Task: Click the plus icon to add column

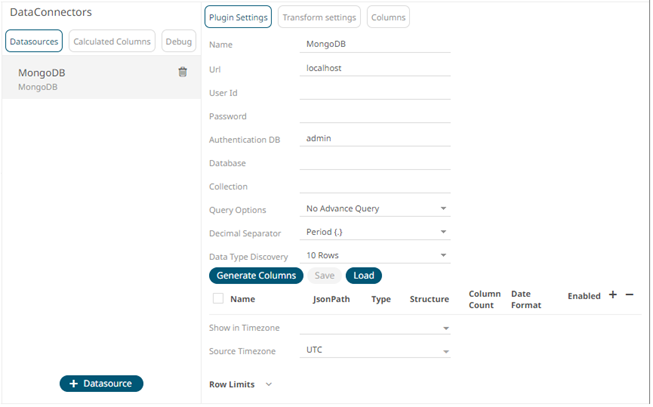Action: click(x=613, y=295)
